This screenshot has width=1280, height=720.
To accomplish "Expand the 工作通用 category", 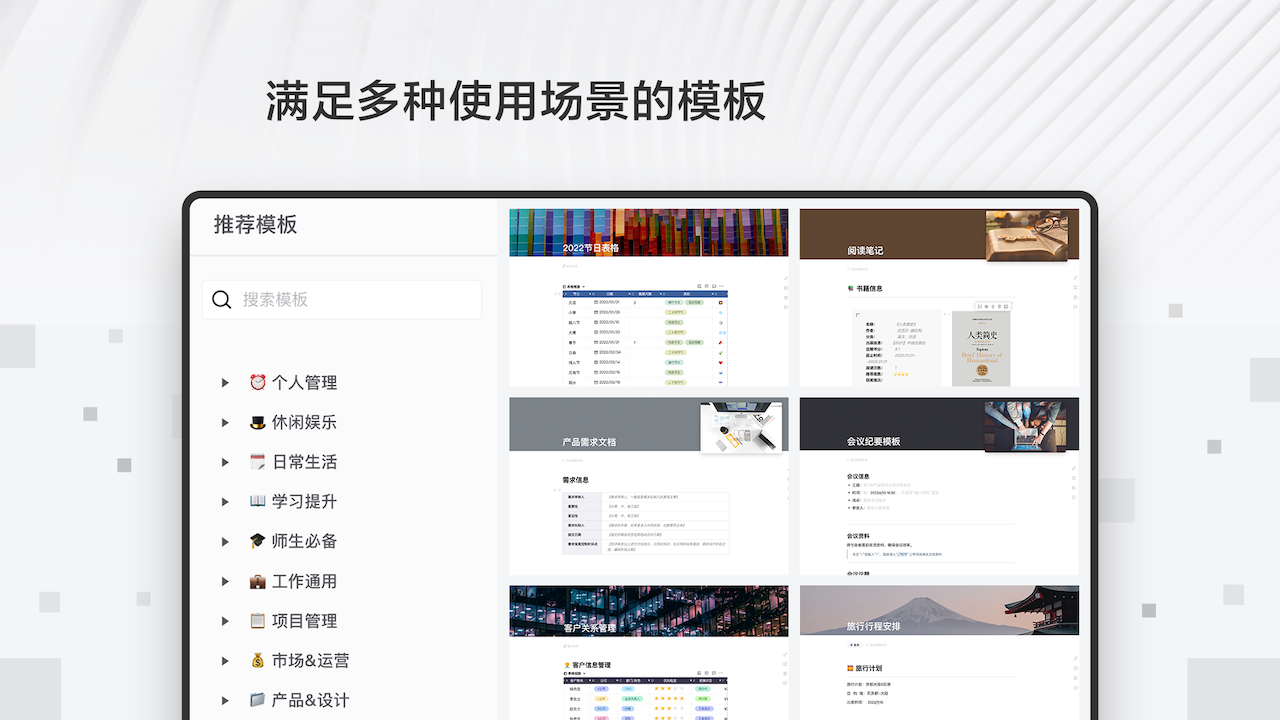I will tap(224, 581).
